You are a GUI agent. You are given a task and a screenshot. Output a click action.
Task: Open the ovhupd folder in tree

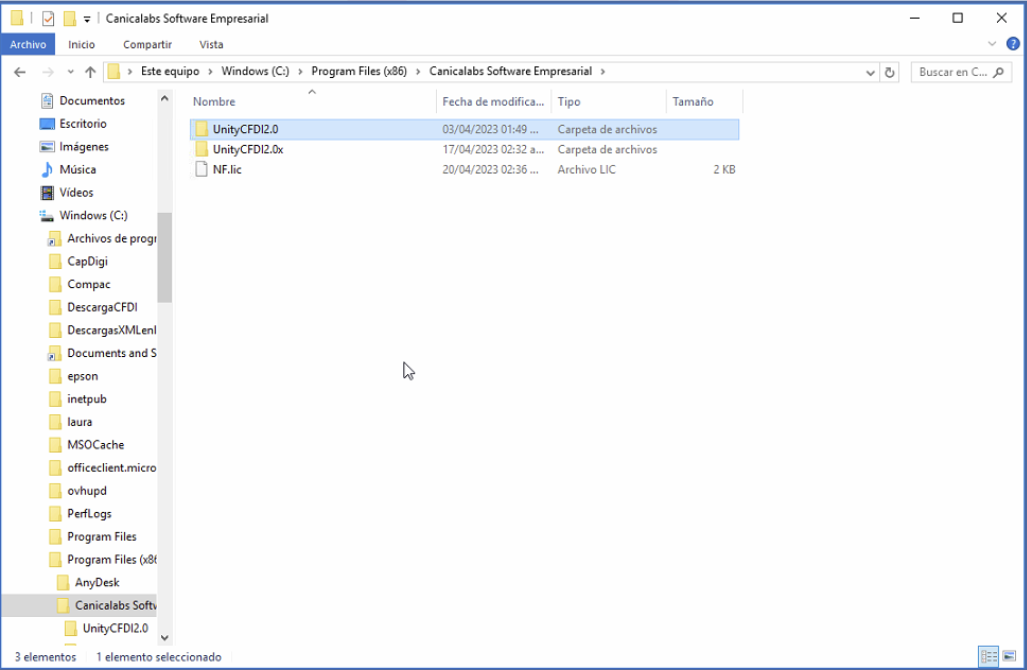[x=86, y=491]
